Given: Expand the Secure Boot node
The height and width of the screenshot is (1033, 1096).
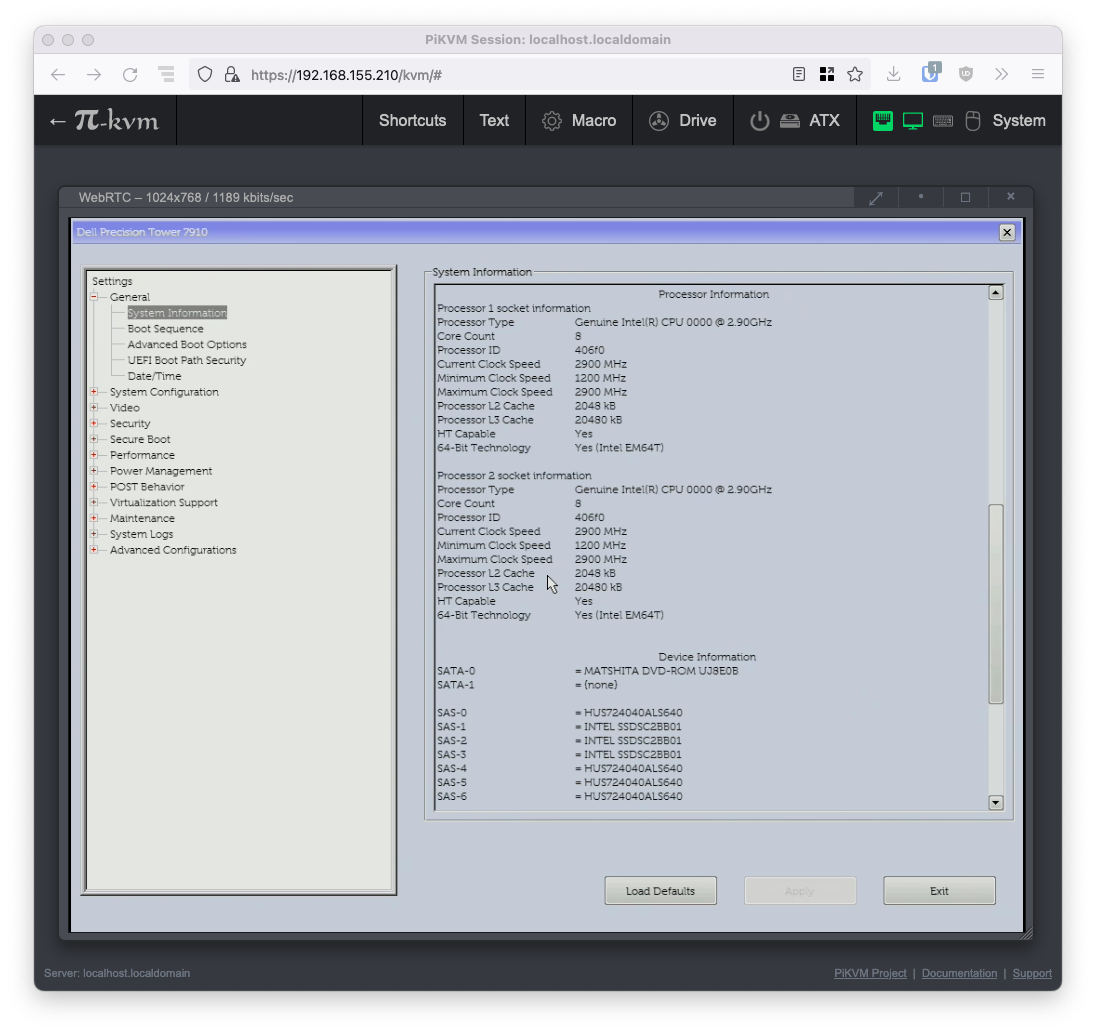Looking at the screenshot, I should tap(94, 439).
